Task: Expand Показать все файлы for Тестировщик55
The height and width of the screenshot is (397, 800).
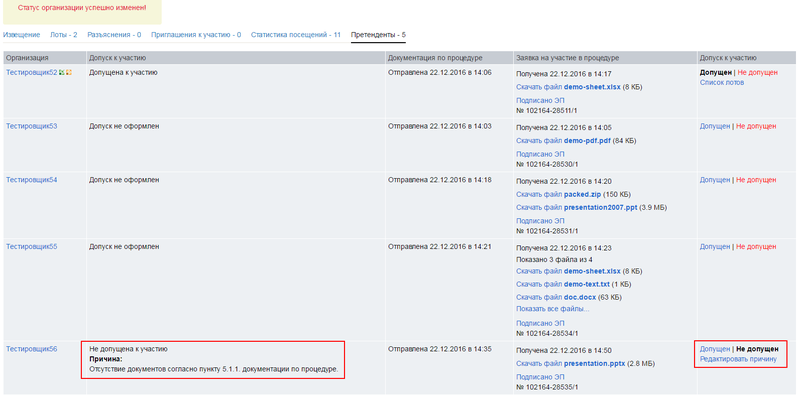Action: pos(553,309)
